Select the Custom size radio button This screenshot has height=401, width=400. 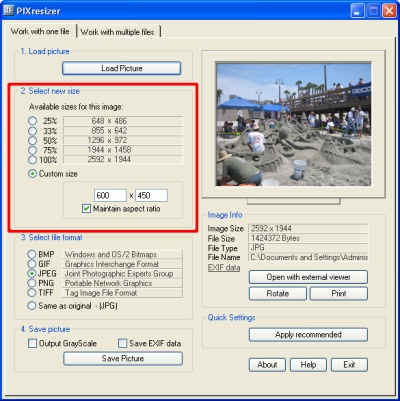(32, 174)
